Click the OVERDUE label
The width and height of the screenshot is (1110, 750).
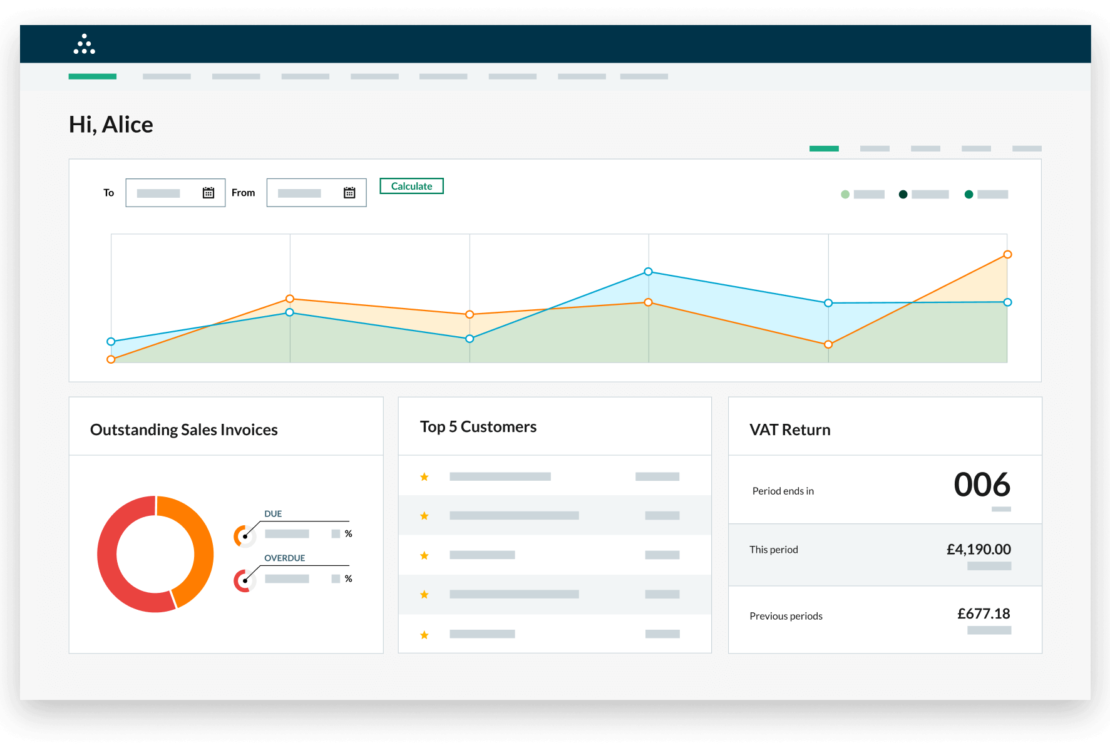click(285, 558)
